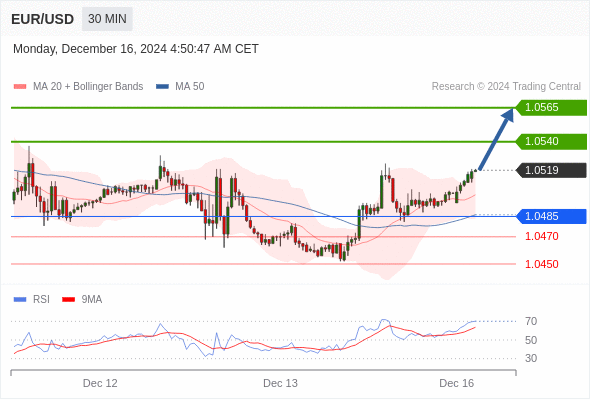This screenshot has height=400, width=590.
Task: Click the blue upward forecast arrow
Action: click(x=496, y=139)
